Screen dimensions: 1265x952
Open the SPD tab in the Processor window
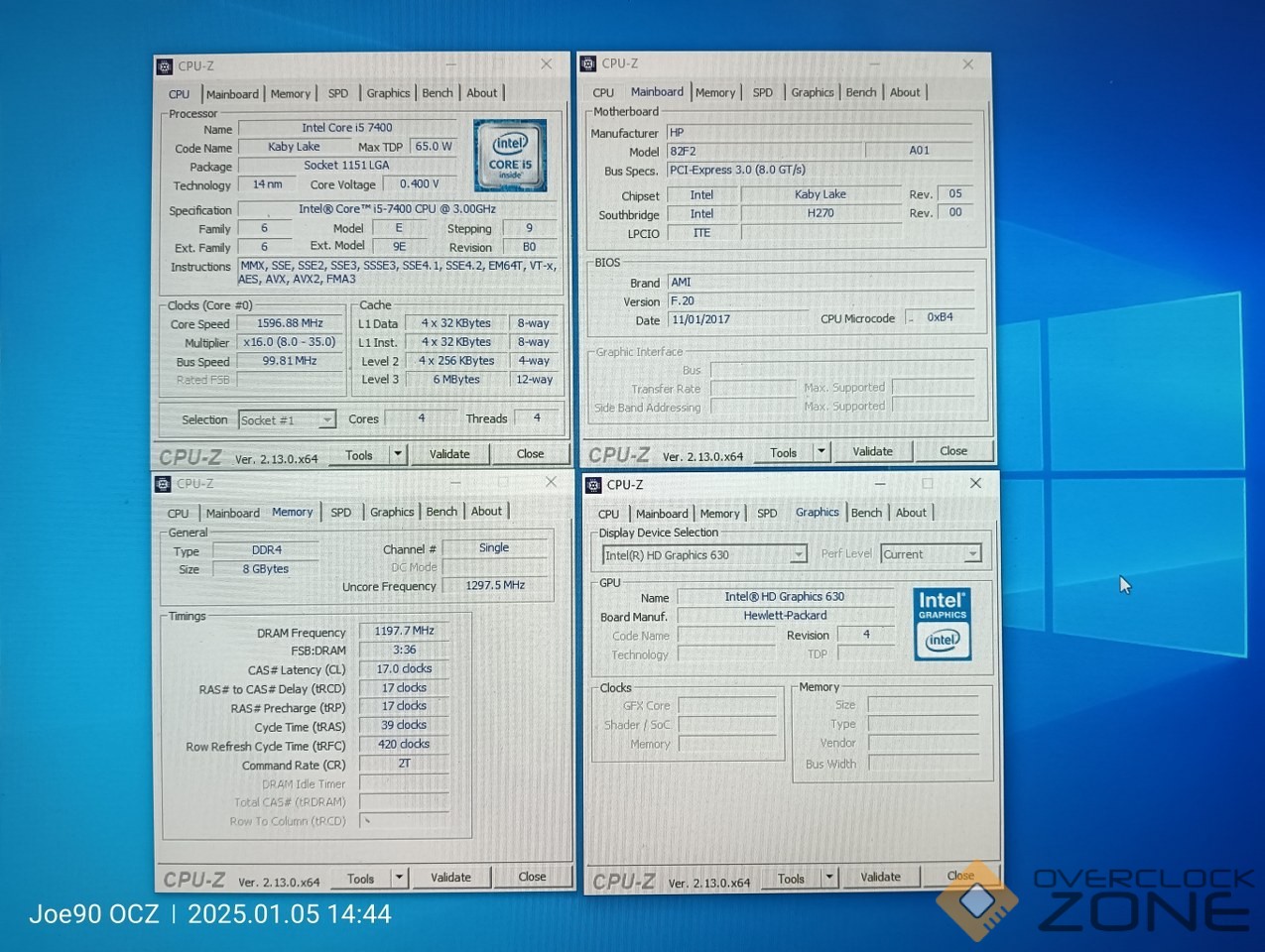338,94
